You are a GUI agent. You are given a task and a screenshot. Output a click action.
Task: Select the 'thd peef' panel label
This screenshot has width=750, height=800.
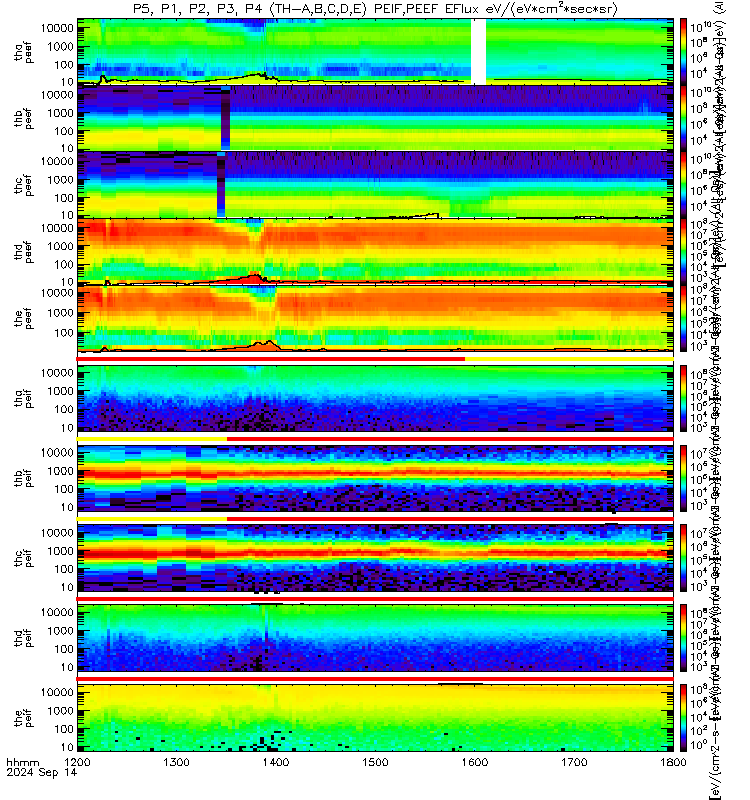point(23,252)
